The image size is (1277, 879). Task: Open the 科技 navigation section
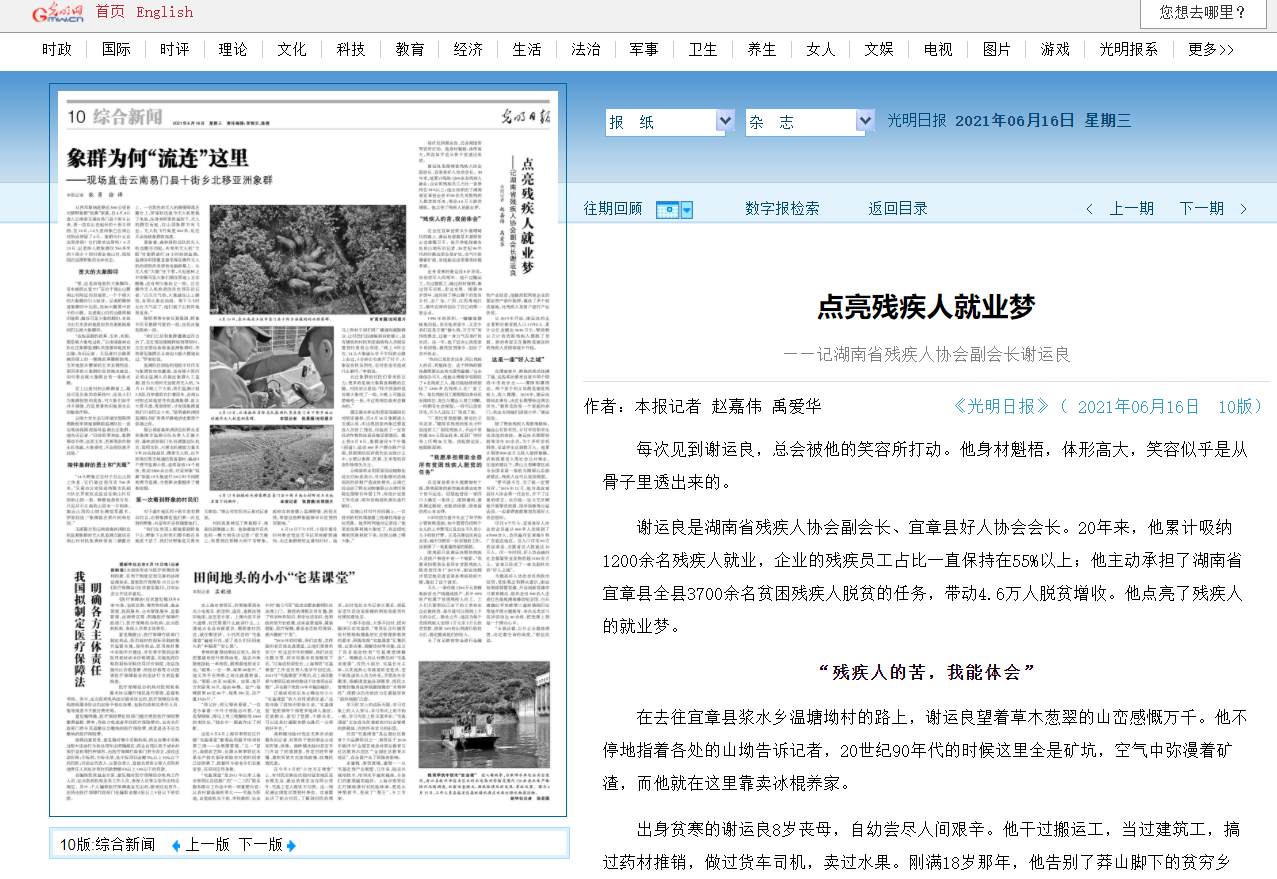[x=351, y=49]
